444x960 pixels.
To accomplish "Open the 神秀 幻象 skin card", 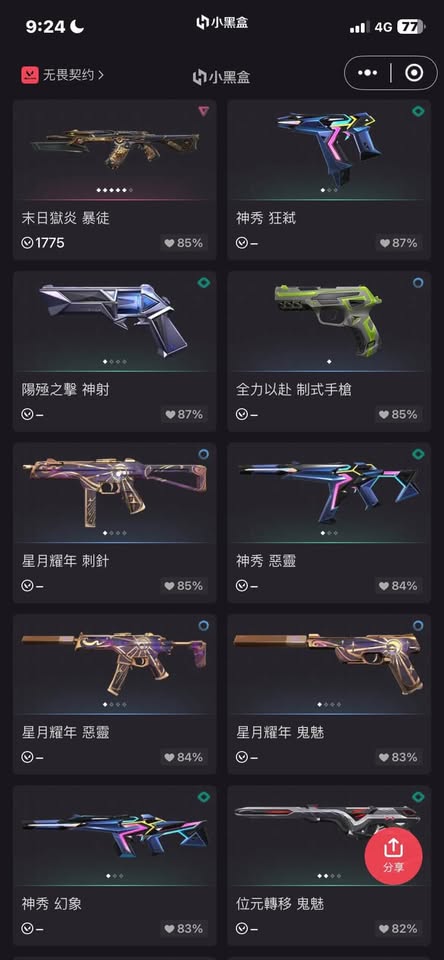I will click(x=115, y=864).
